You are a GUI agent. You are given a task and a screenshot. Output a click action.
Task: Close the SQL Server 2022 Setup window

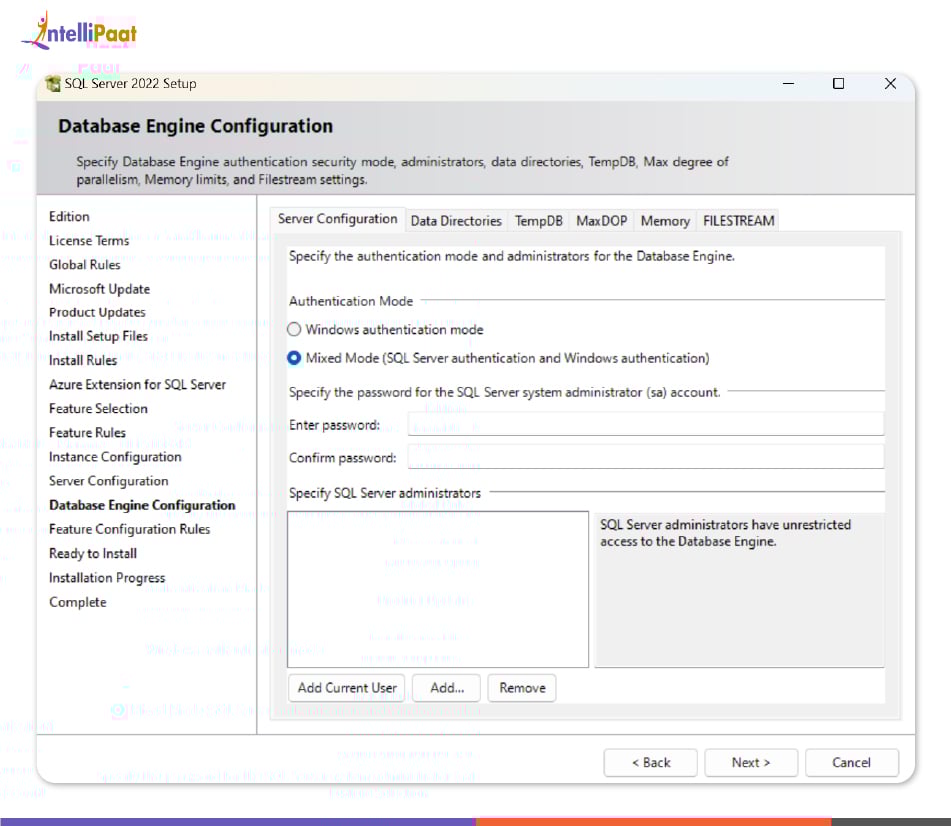pyautogui.click(x=890, y=84)
